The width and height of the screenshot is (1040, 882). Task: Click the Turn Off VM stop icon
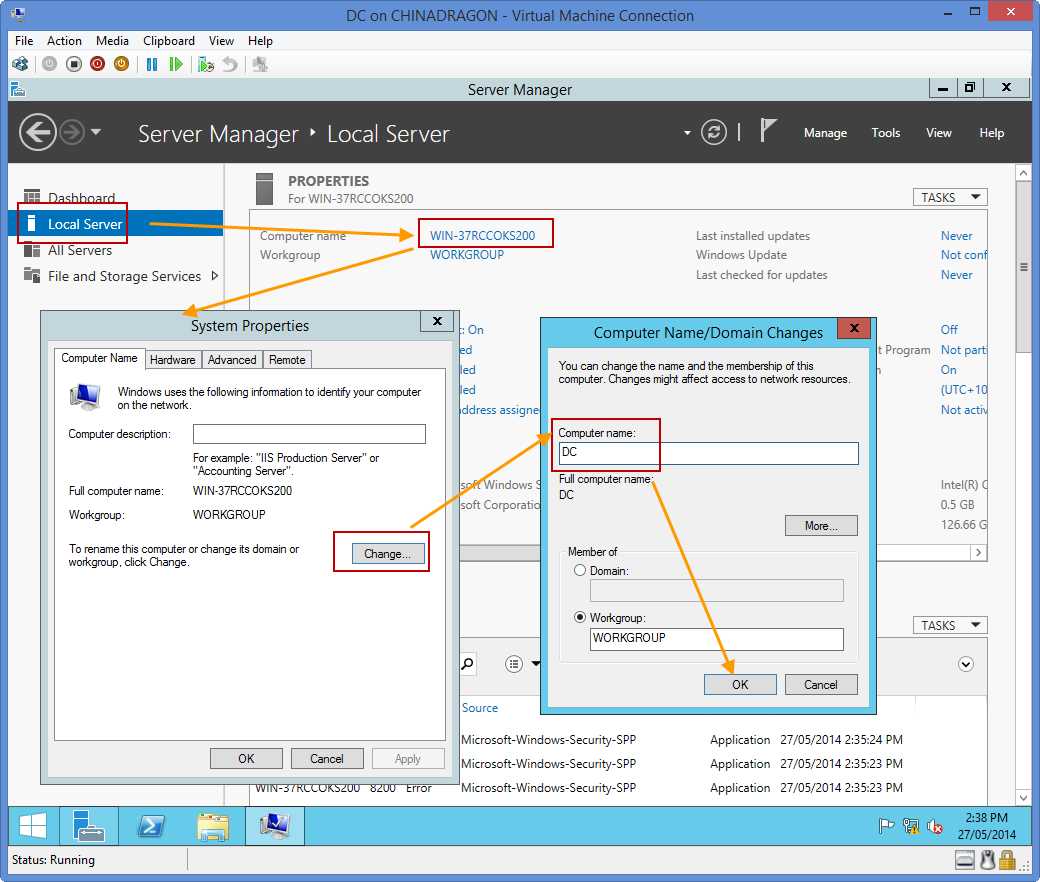(74, 64)
